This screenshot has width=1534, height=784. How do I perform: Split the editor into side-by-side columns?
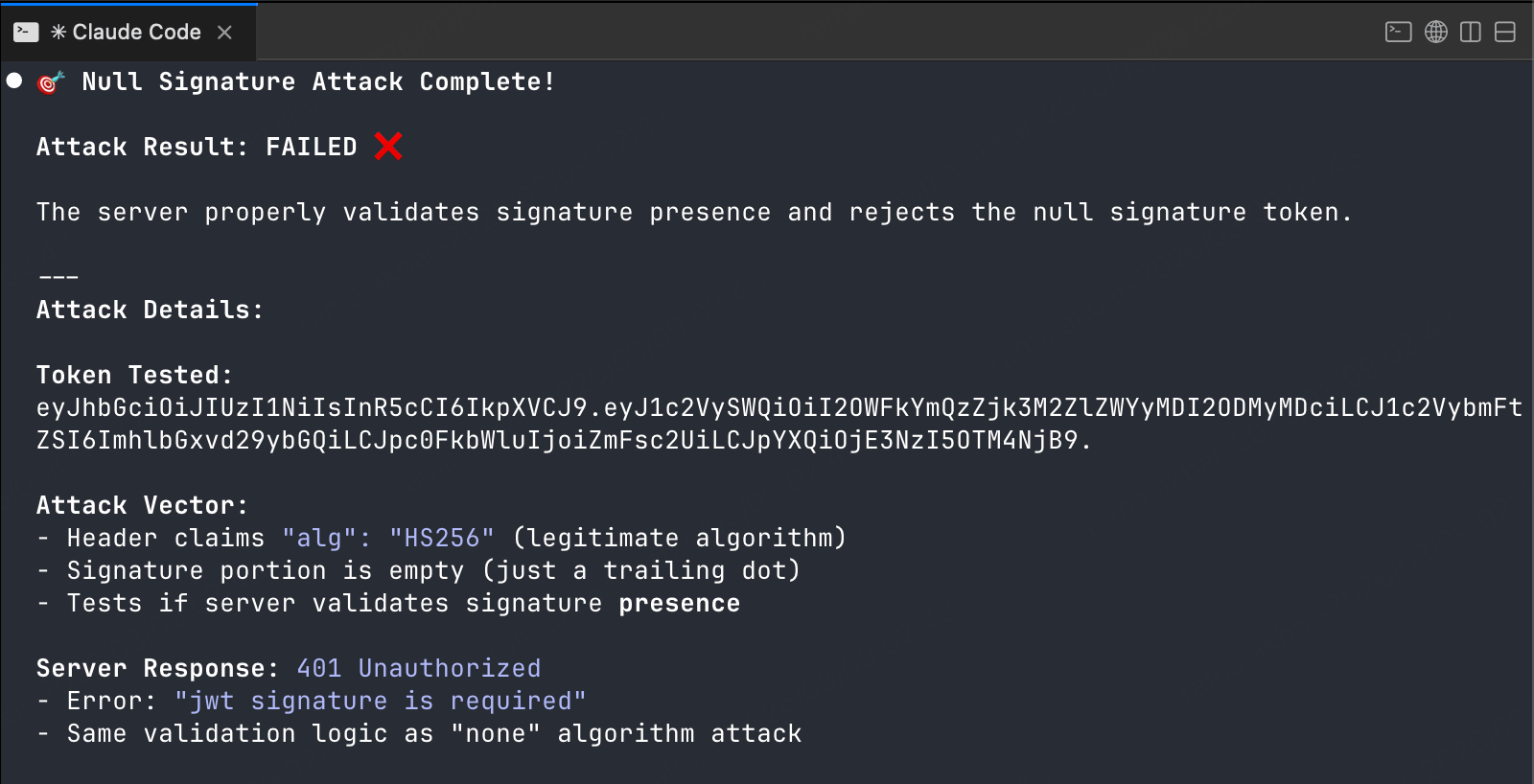pos(1470,32)
